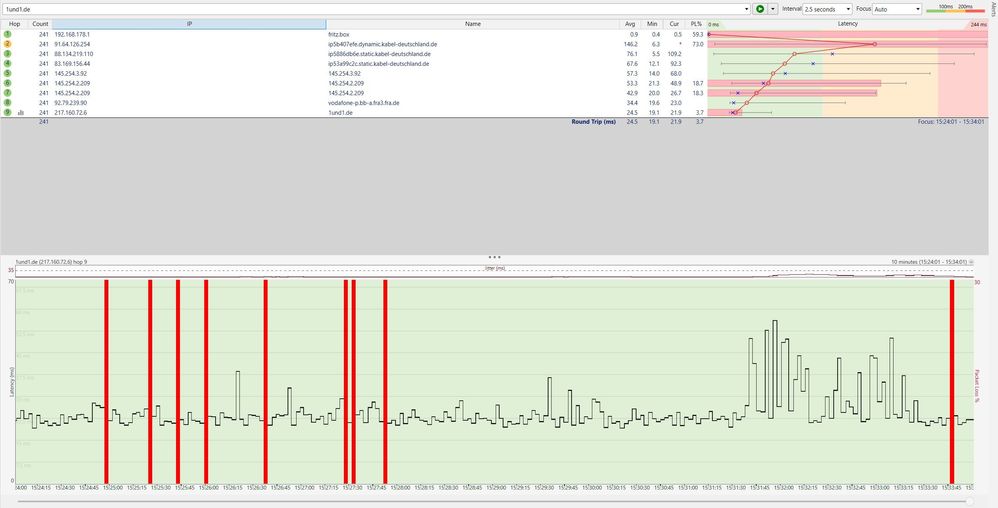The width and height of the screenshot is (998, 508).
Task: Click the Avg column header
Action: pyautogui.click(x=630, y=22)
